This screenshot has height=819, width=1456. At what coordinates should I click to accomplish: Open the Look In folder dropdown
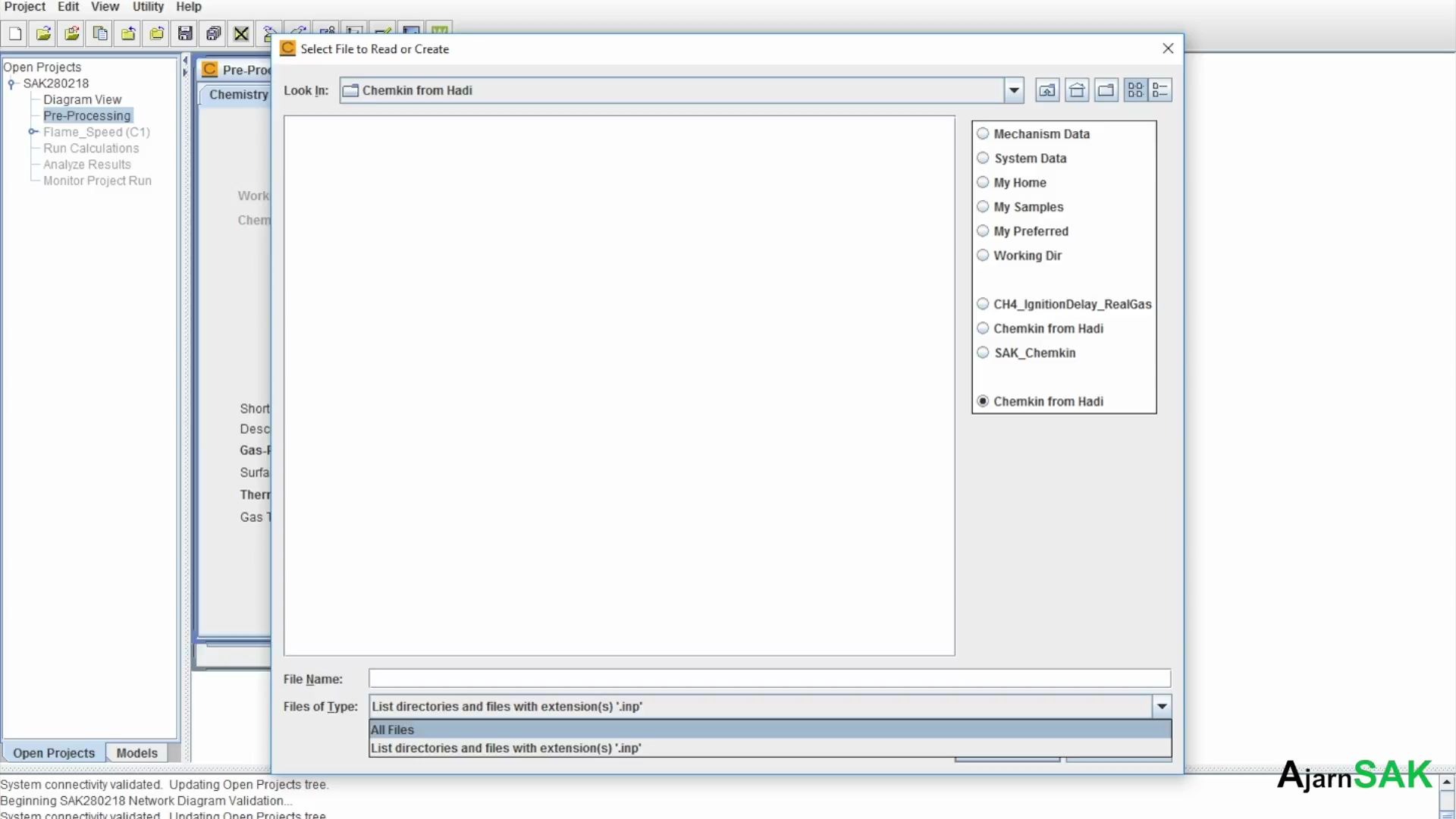pos(1014,90)
